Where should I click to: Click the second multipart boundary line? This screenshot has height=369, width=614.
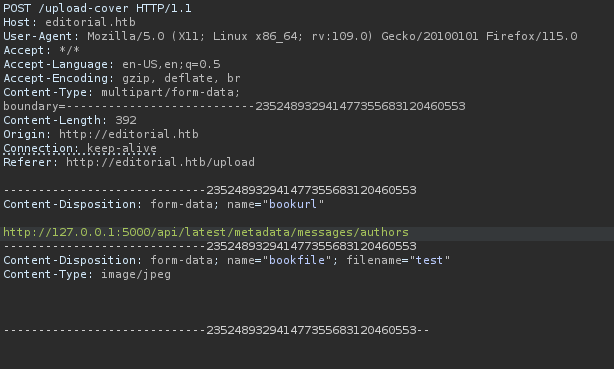coord(210,246)
